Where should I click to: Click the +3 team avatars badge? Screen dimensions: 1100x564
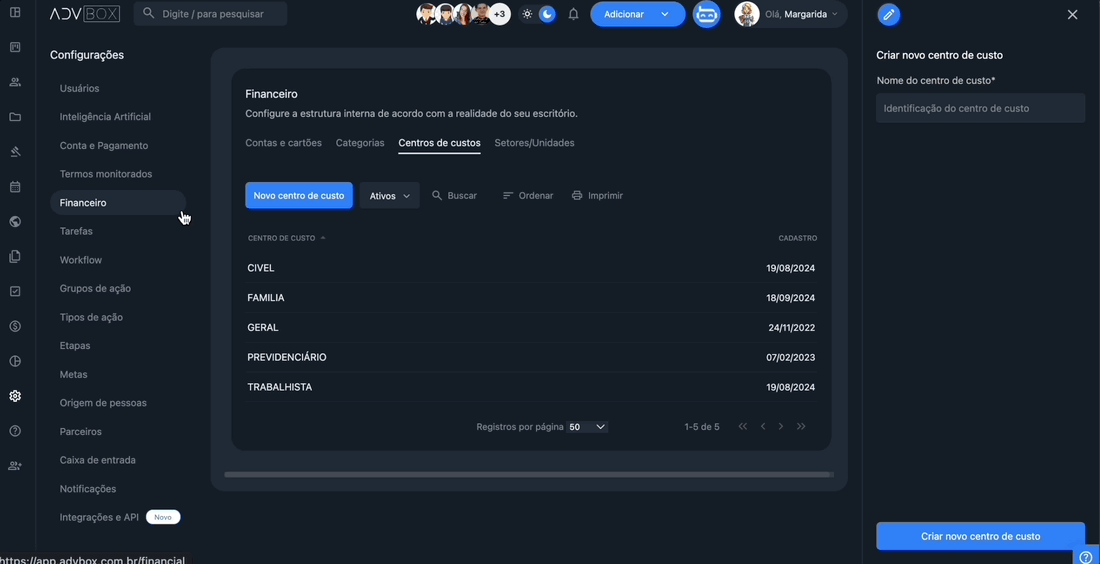(499, 14)
